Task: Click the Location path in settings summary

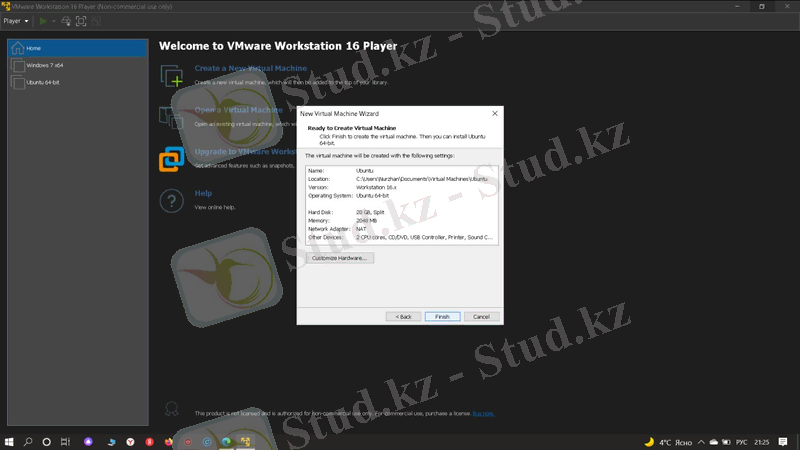Action: [x=421, y=179]
